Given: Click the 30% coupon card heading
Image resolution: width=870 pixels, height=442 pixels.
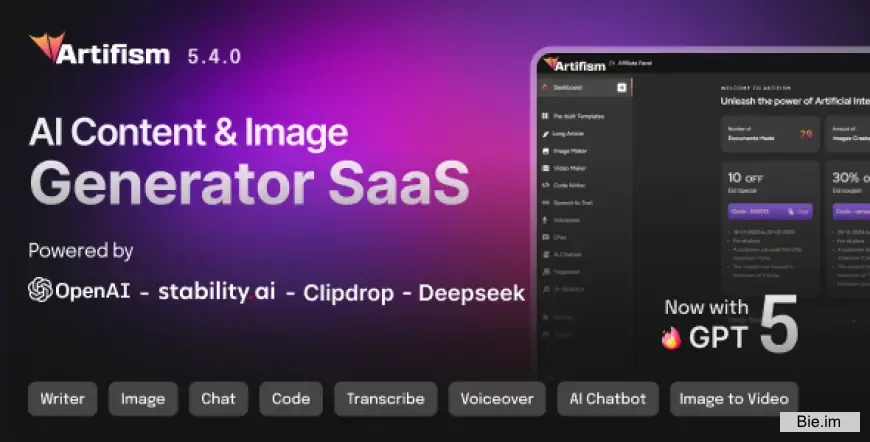Looking at the screenshot, I should click(x=851, y=178).
